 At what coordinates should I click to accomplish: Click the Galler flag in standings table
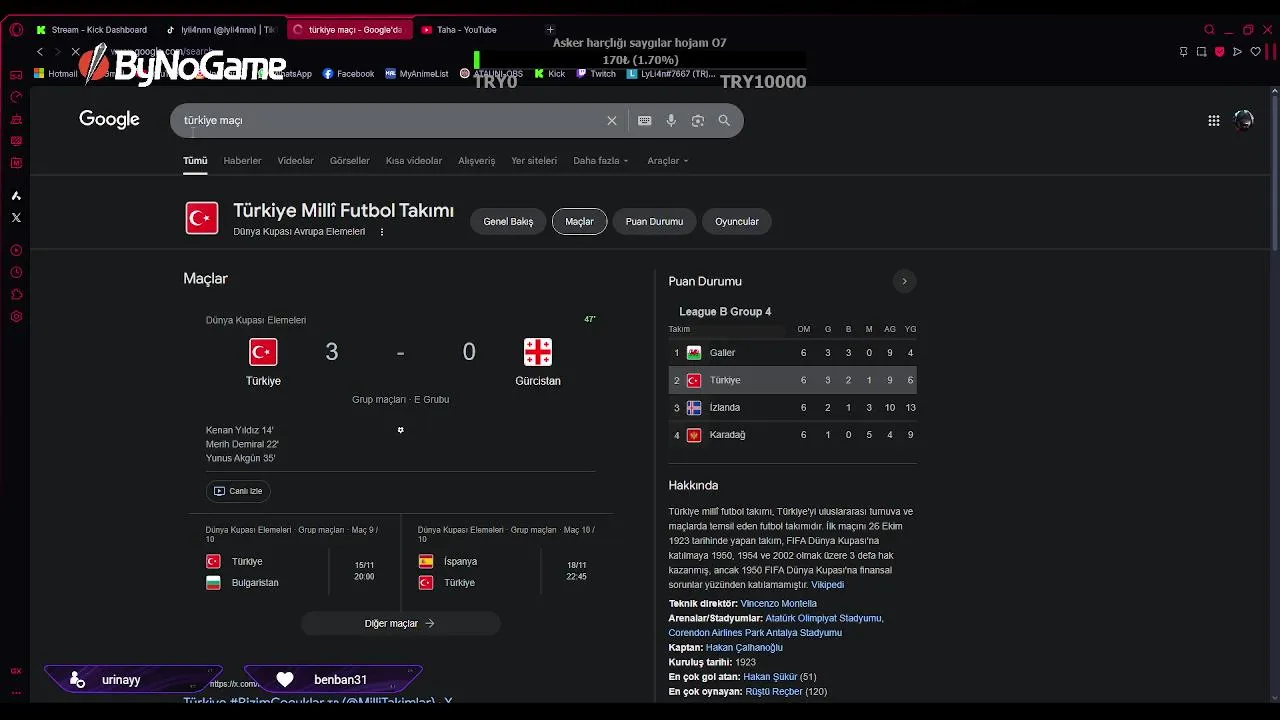click(x=694, y=353)
